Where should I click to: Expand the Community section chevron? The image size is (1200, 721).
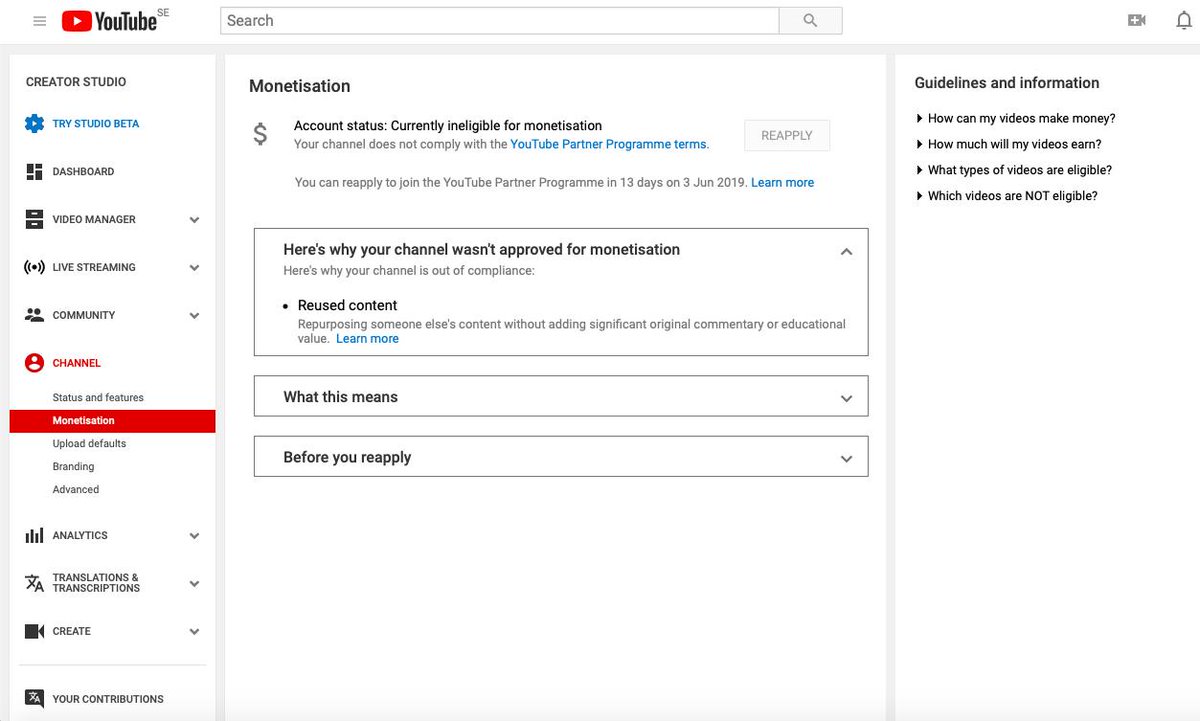194,316
